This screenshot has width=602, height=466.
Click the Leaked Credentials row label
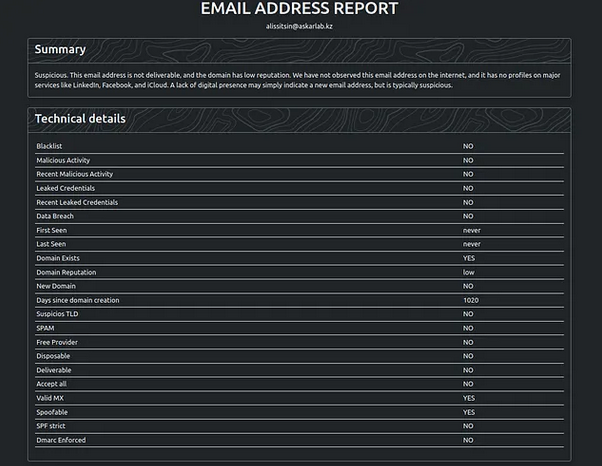pos(66,188)
